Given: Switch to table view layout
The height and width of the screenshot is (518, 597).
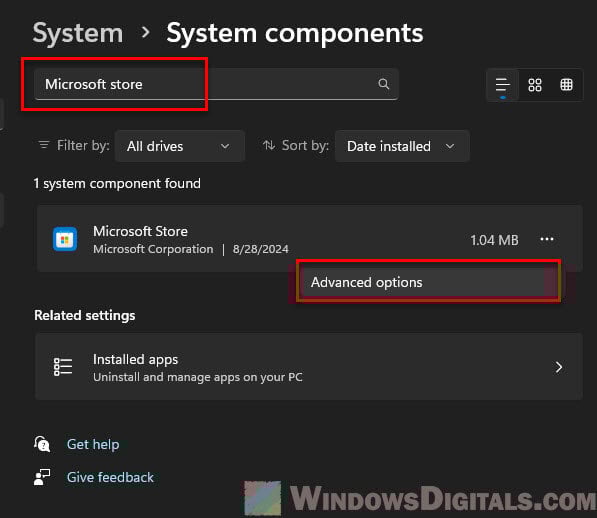Looking at the screenshot, I should [566, 84].
